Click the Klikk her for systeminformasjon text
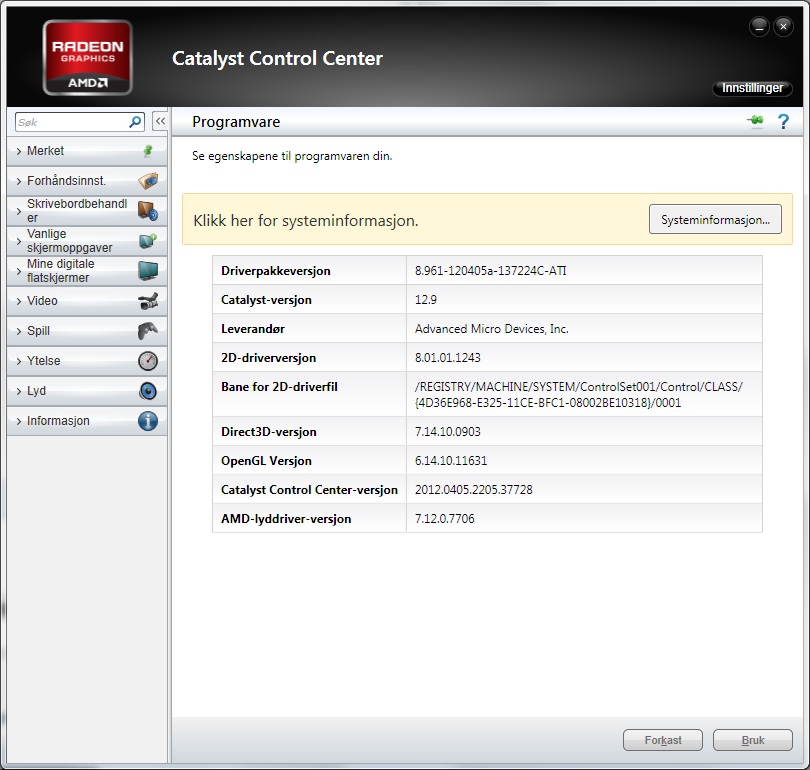 point(305,221)
